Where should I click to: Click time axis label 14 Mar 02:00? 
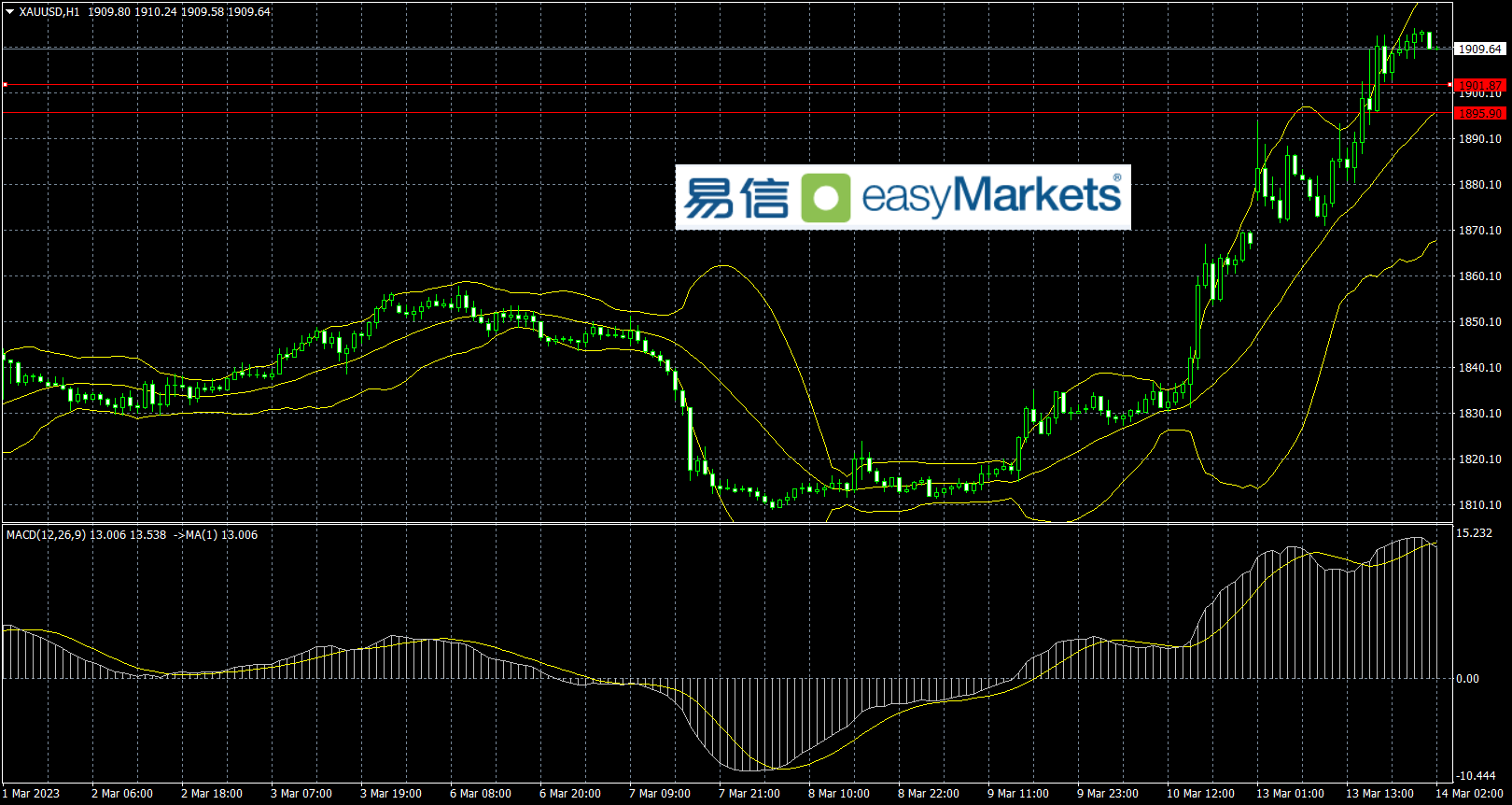[x=1469, y=794]
